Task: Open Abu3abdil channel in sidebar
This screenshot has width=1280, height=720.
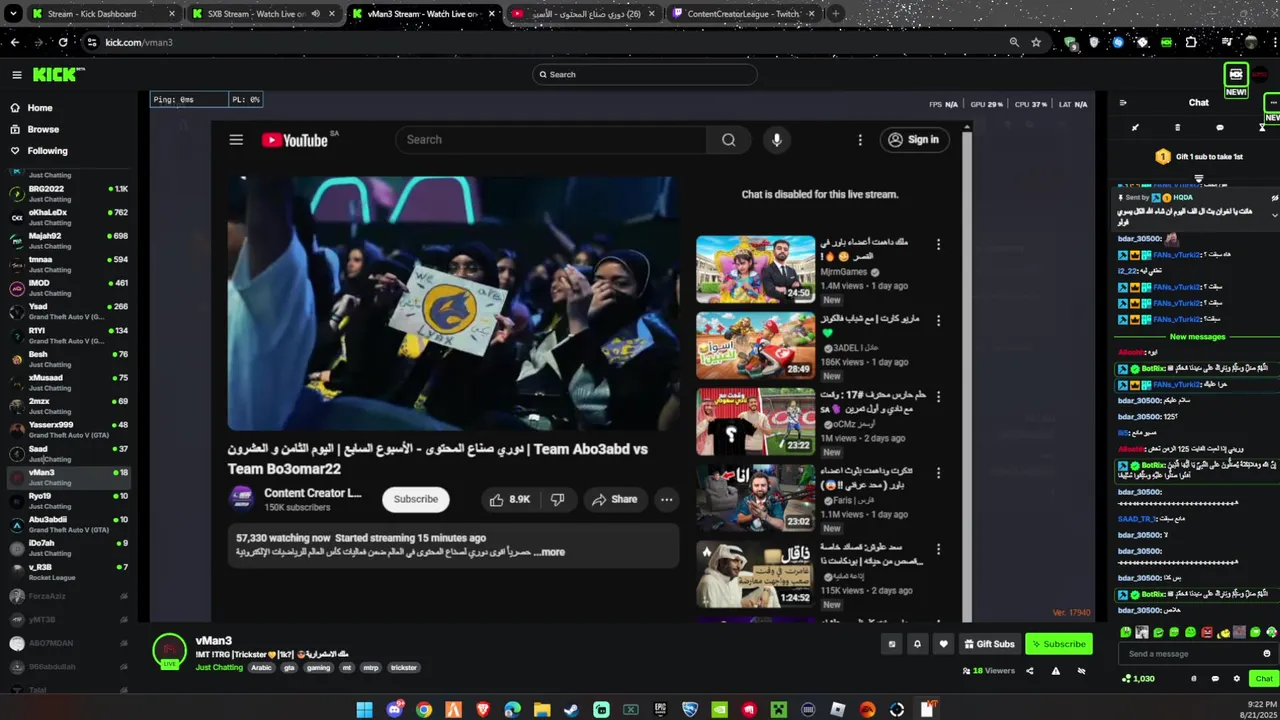Action: click(68, 524)
